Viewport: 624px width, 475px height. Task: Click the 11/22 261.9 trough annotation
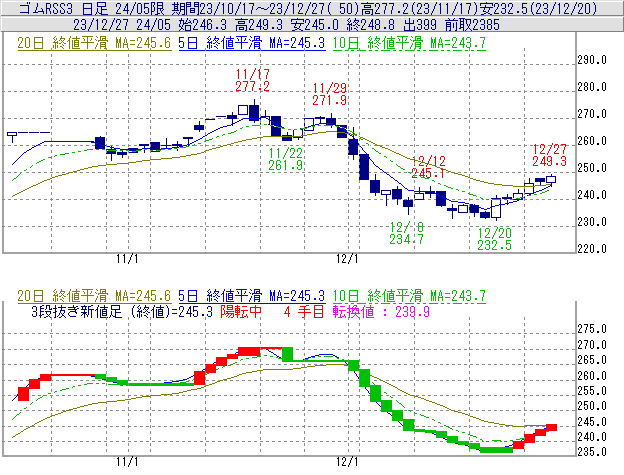(286, 159)
